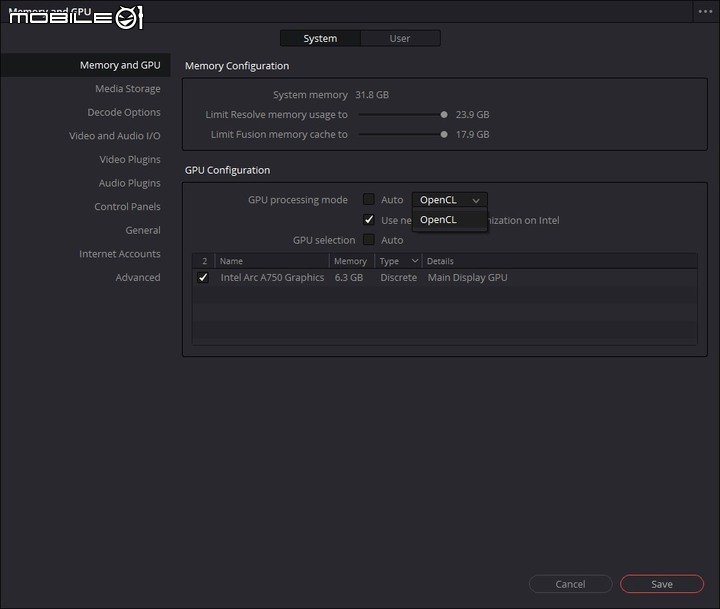Select Intel Arc A750 Graphics row name
Viewport: 720px width, 609px height.
[272, 277]
